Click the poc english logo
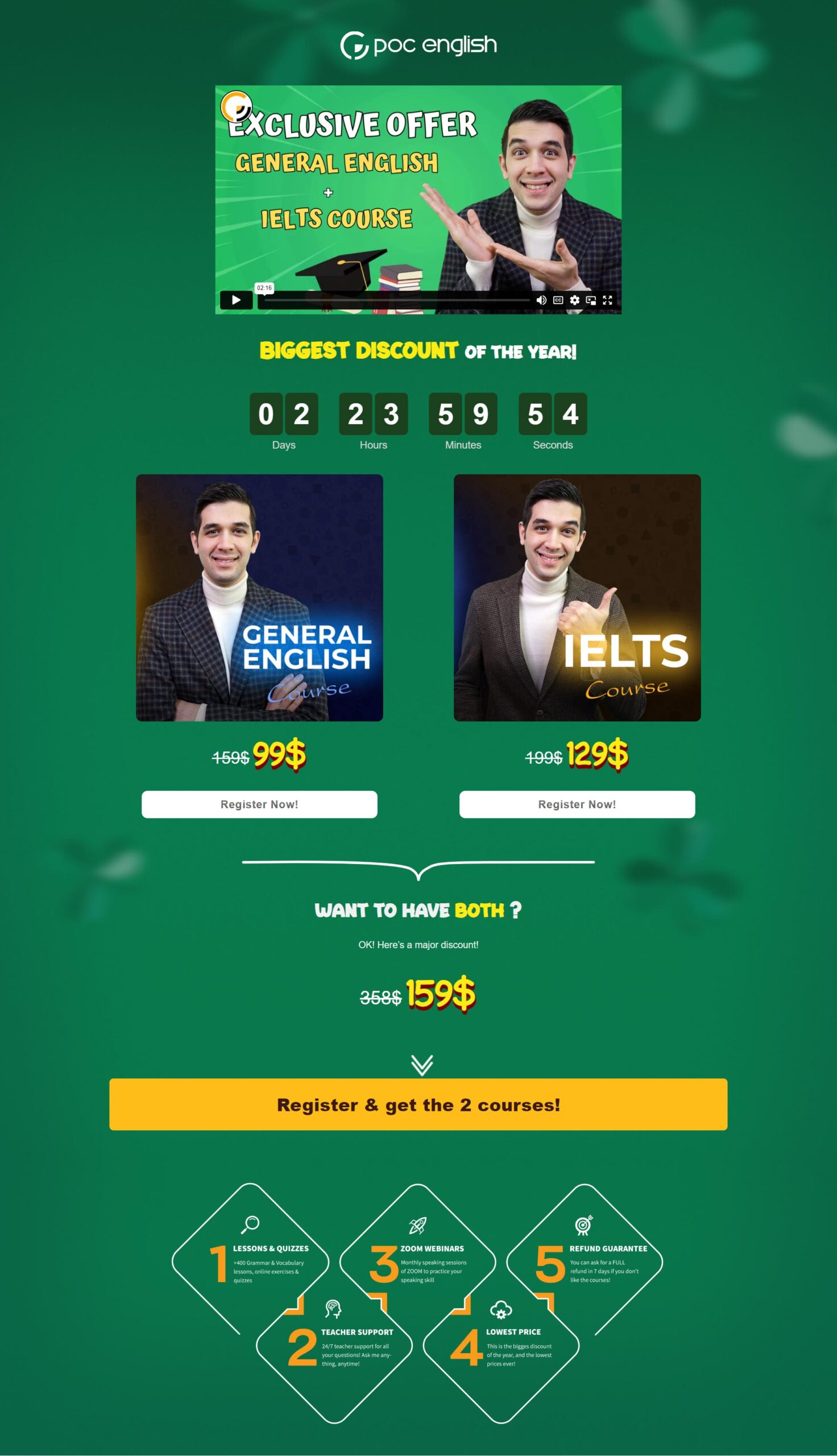Viewport: 837px width, 1456px height. 418,45
